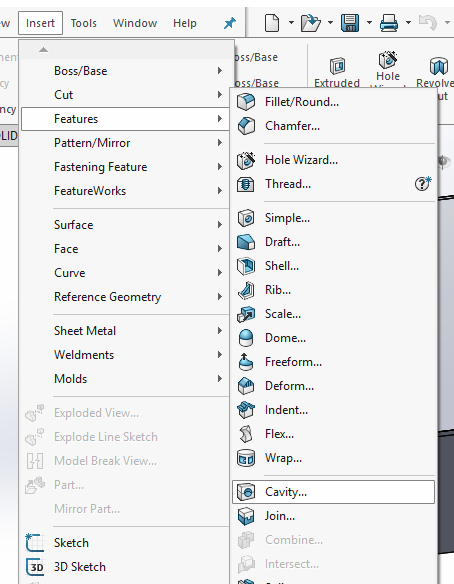Pin the menu bar with pushpin icon
Image resolution: width=454 pixels, height=584 pixels.
(230, 23)
